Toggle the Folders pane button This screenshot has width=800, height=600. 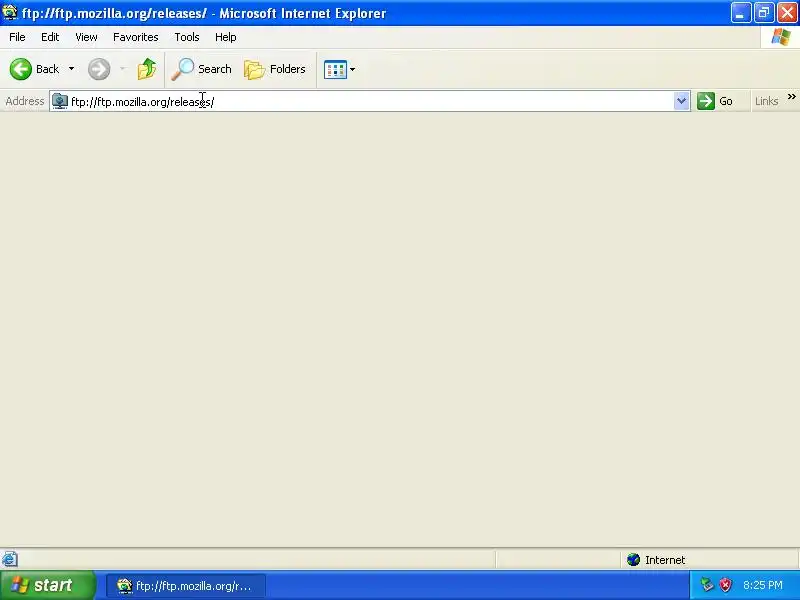275,69
